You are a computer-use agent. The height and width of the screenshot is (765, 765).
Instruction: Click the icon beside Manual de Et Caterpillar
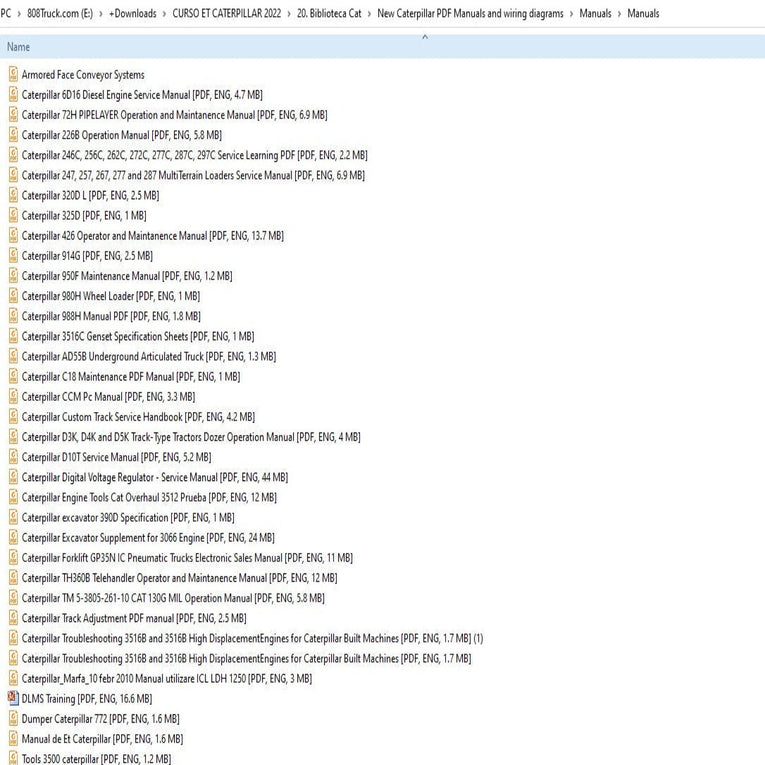(x=13, y=739)
